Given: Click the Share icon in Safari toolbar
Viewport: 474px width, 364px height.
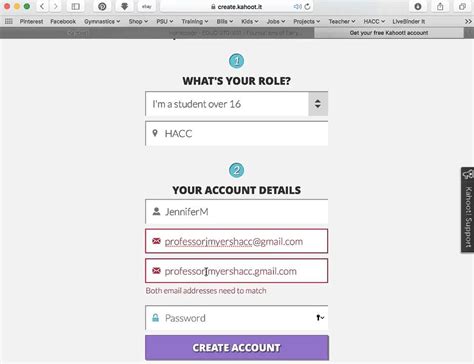Looking at the screenshot, I should coord(440,6).
